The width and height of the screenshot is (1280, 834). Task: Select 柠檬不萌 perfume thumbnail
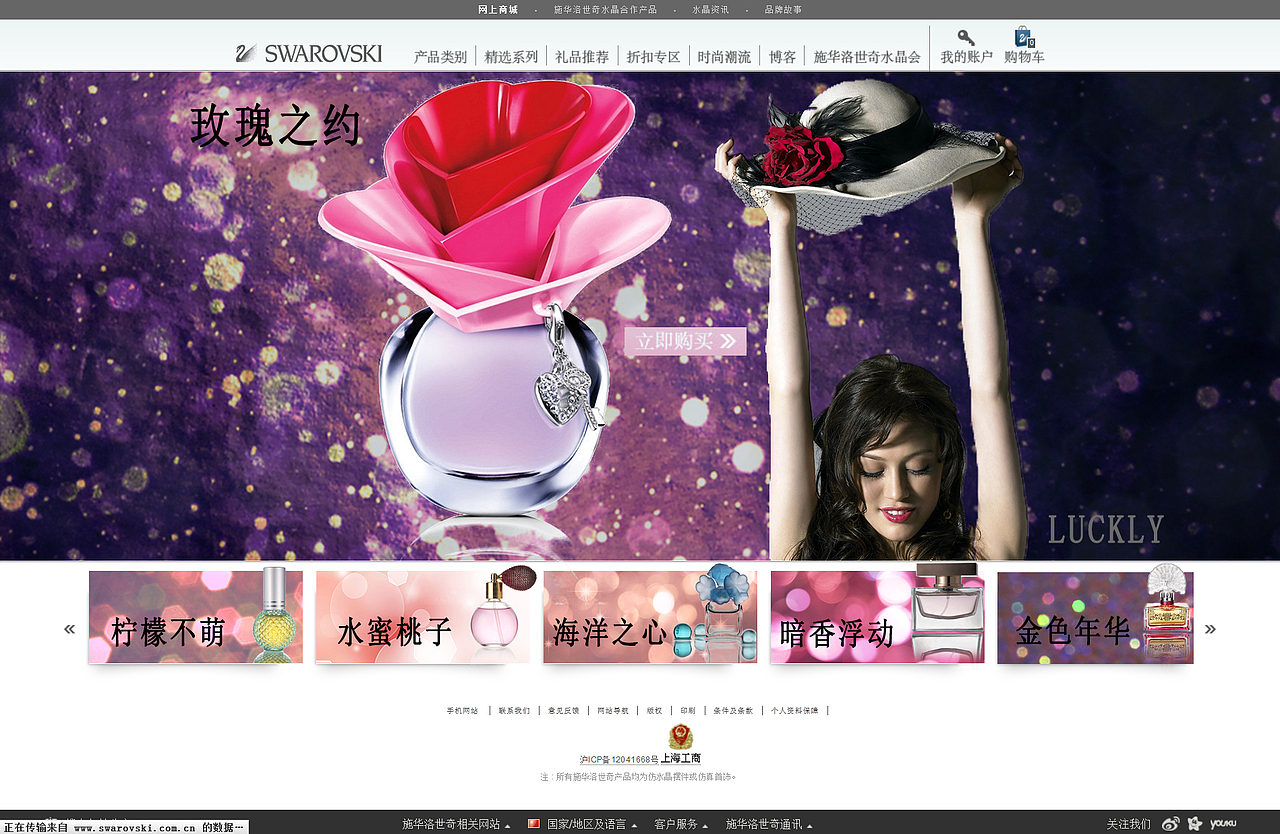click(195, 617)
